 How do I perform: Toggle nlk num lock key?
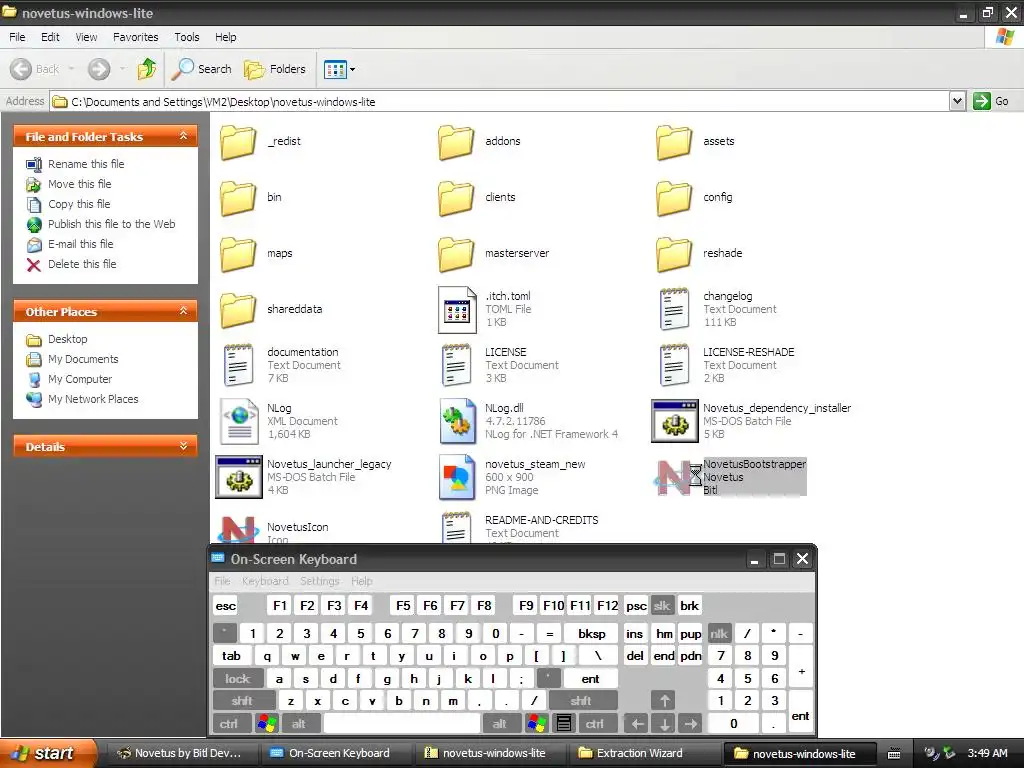click(x=720, y=633)
